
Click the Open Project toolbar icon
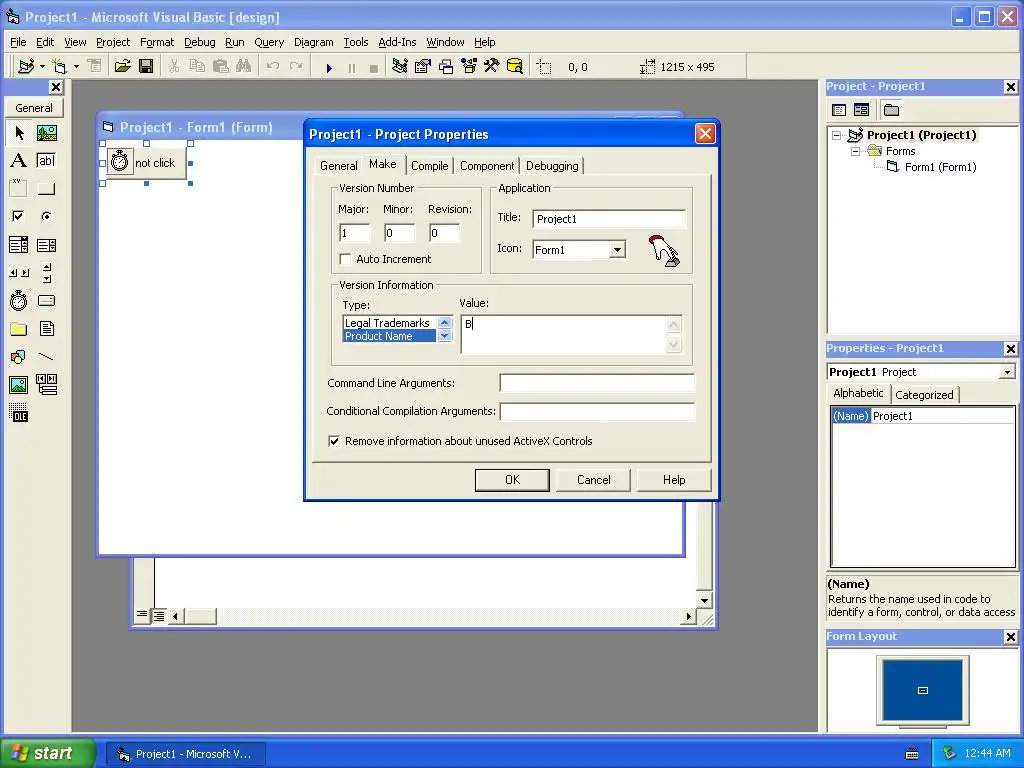click(122, 66)
